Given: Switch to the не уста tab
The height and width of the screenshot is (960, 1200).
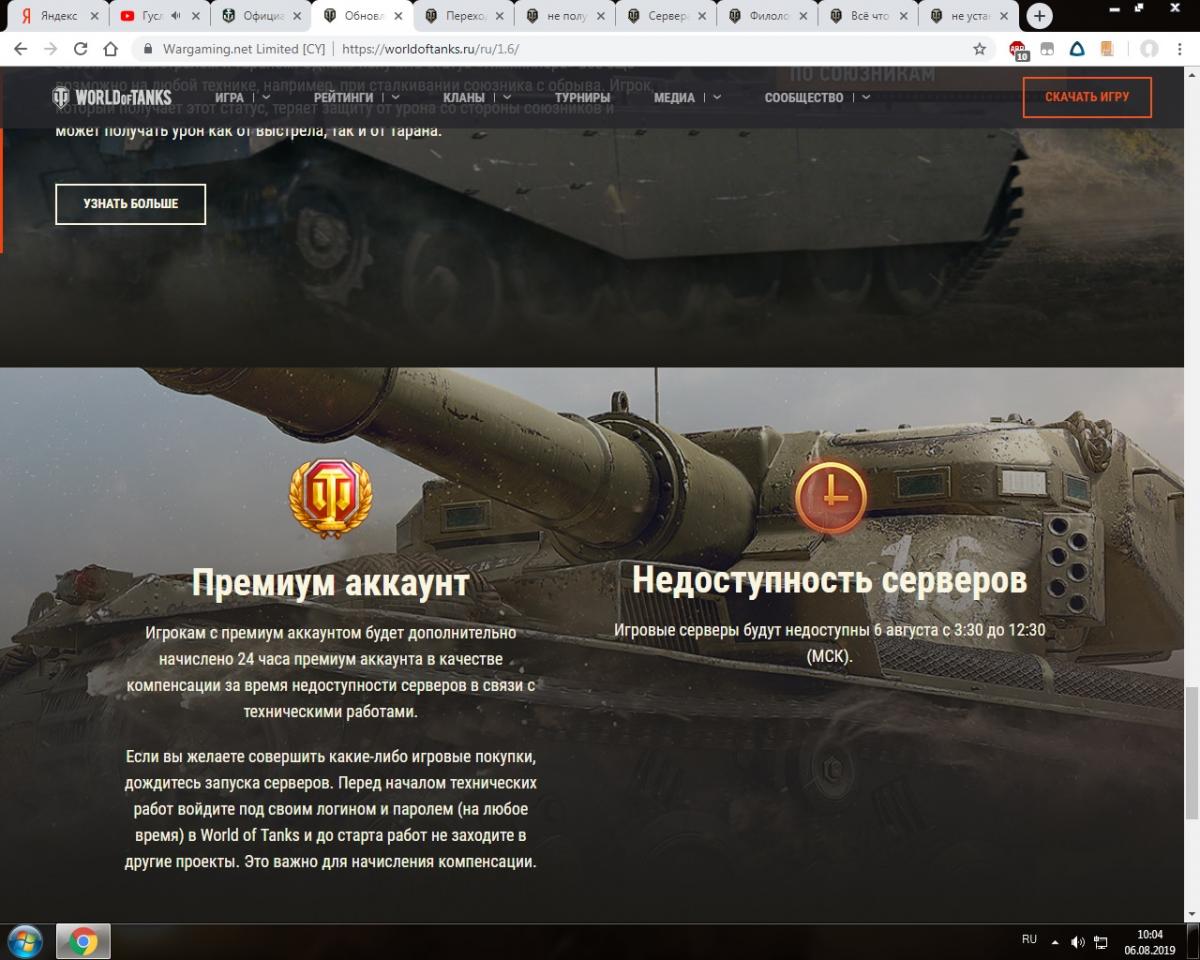Looking at the screenshot, I should pos(970,16).
